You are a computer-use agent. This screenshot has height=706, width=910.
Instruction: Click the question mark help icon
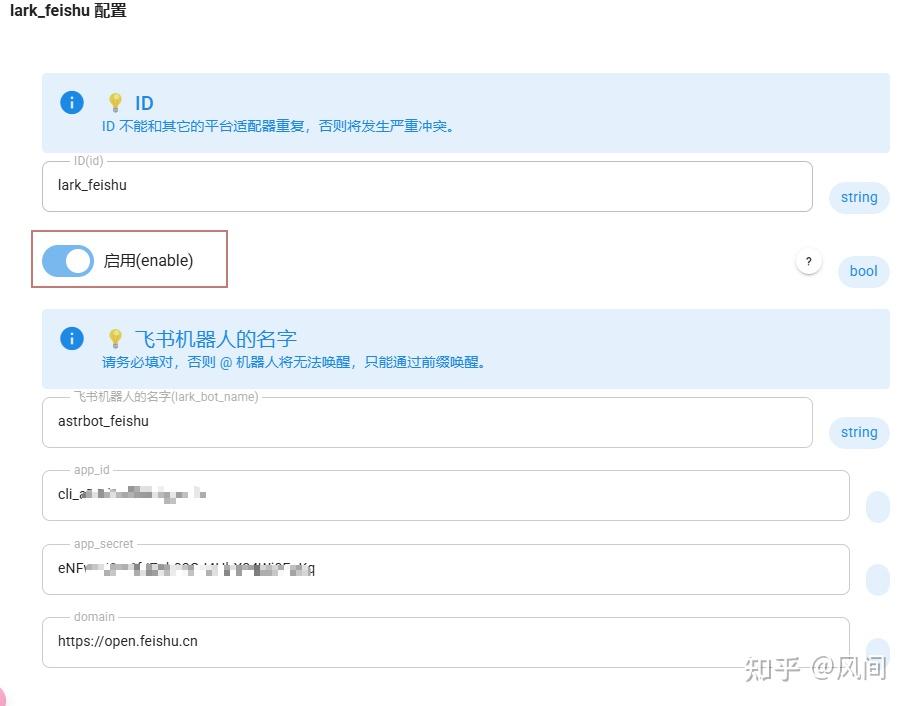(x=809, y=260)
